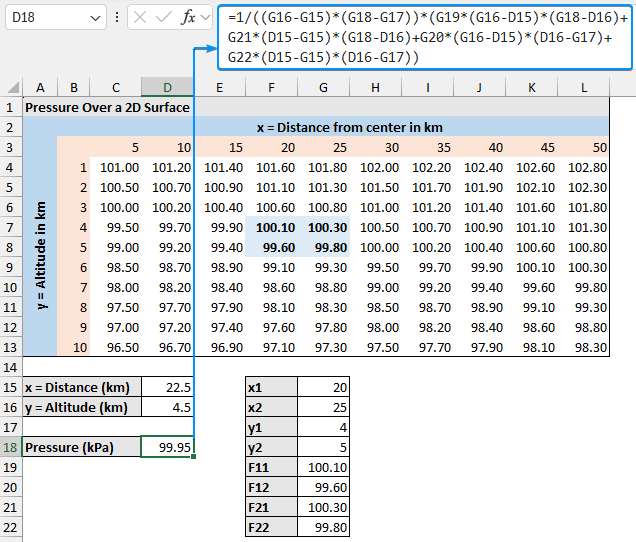Expand the formula bar using chevron

tap(206, 17)
